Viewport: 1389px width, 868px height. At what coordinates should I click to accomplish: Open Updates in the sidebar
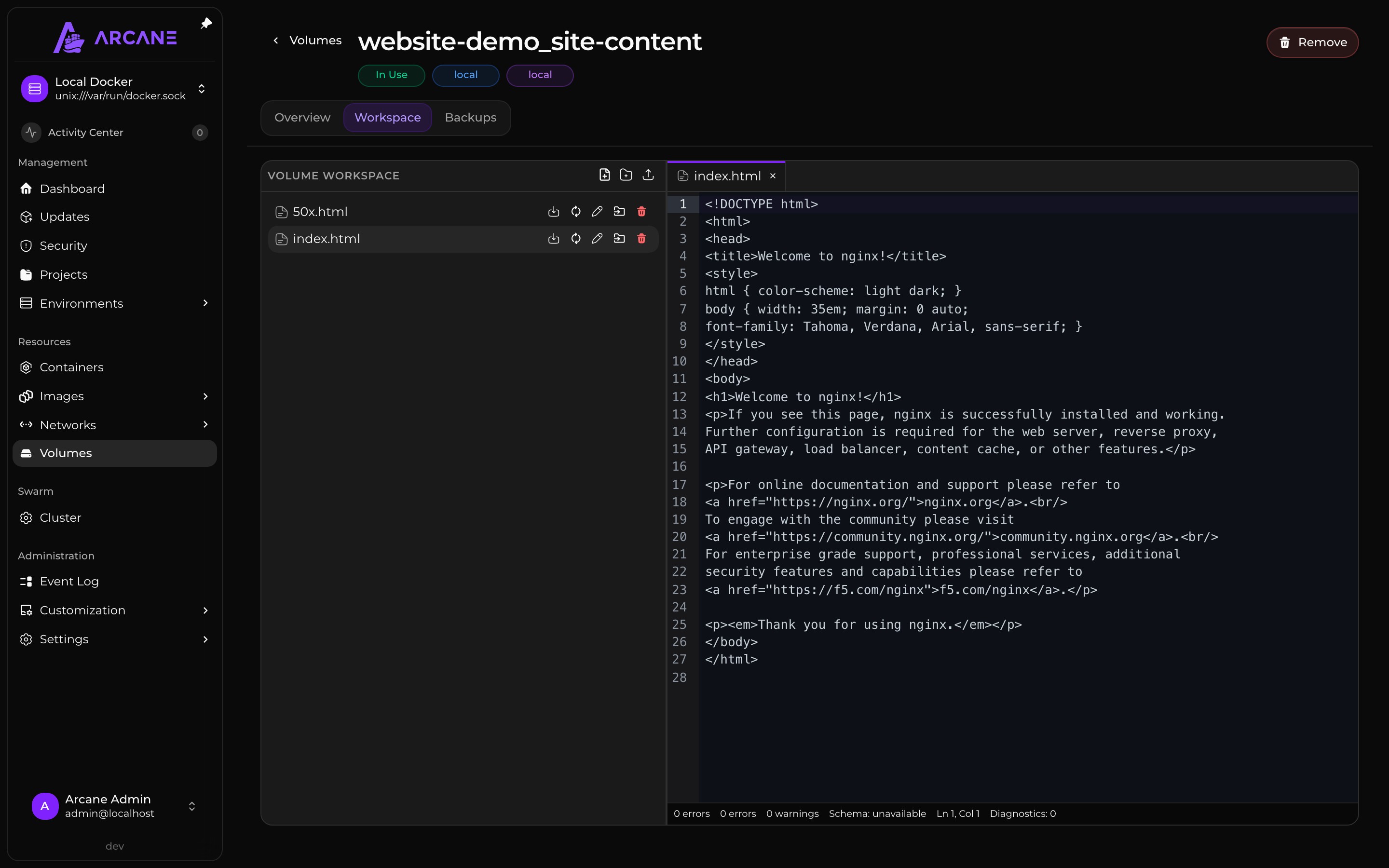point(115,217)
